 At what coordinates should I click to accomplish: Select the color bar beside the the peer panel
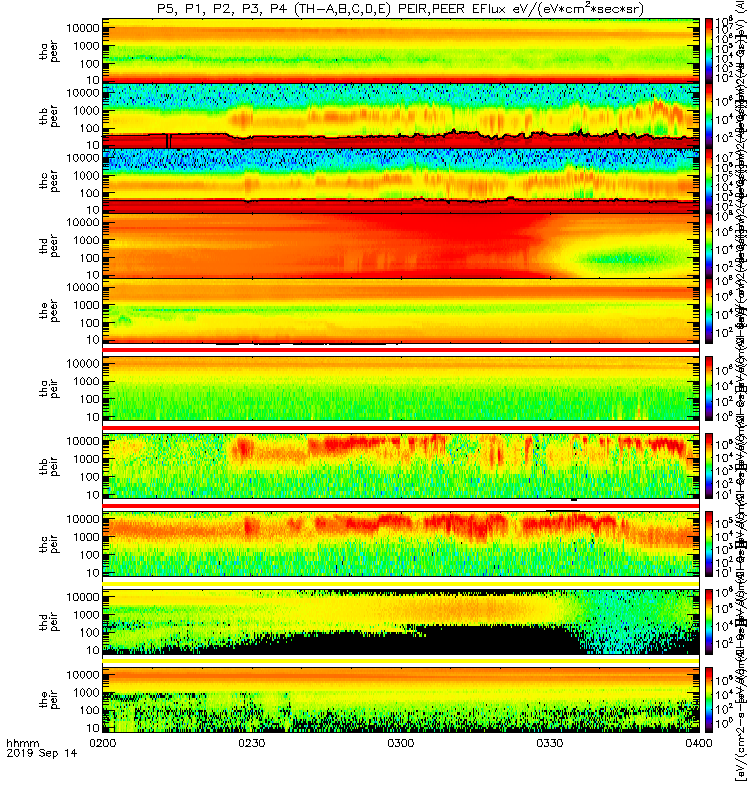click(x=709, y=310)
